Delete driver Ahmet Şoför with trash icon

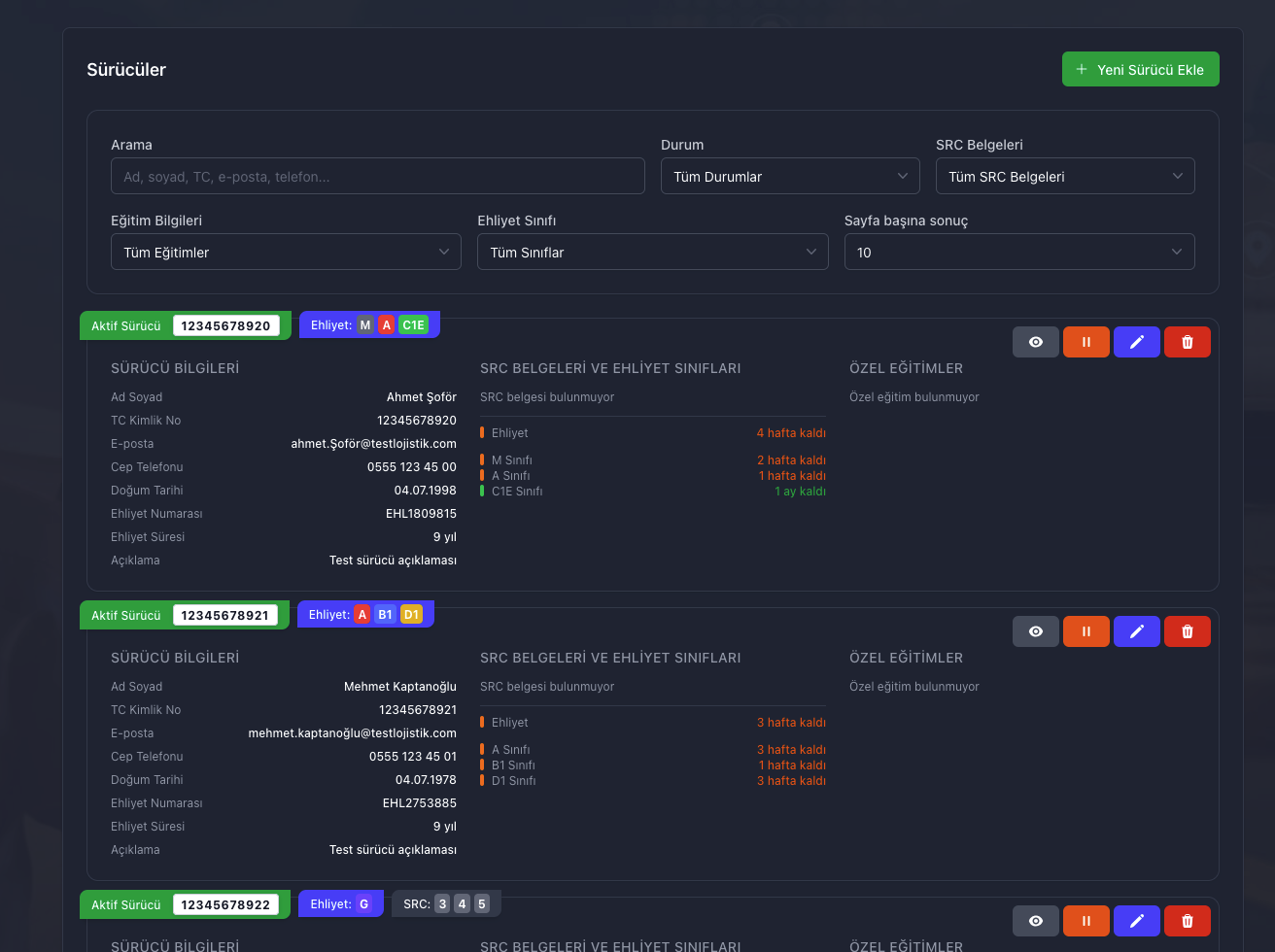tap(1187, 342)
